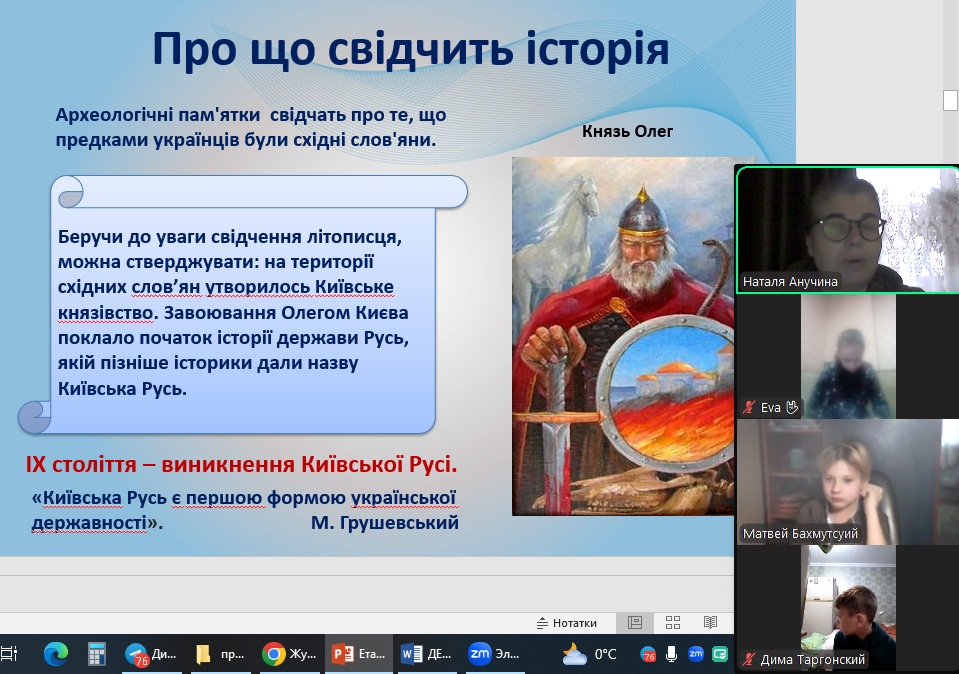The image size is (959, 674).
Task: Switch to the PowerPoint window on taskbar
Action: pos(358,654)
